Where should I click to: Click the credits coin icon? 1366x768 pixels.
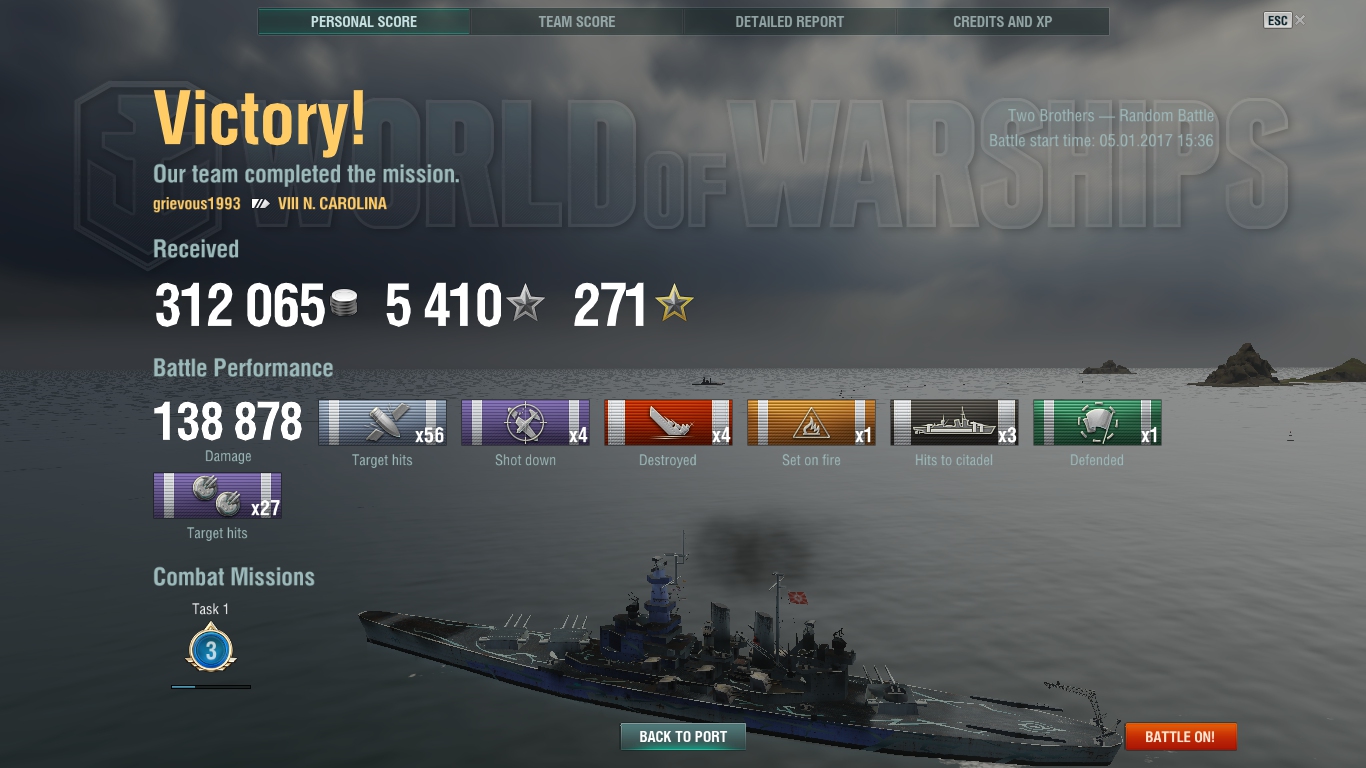click(343, 305)
